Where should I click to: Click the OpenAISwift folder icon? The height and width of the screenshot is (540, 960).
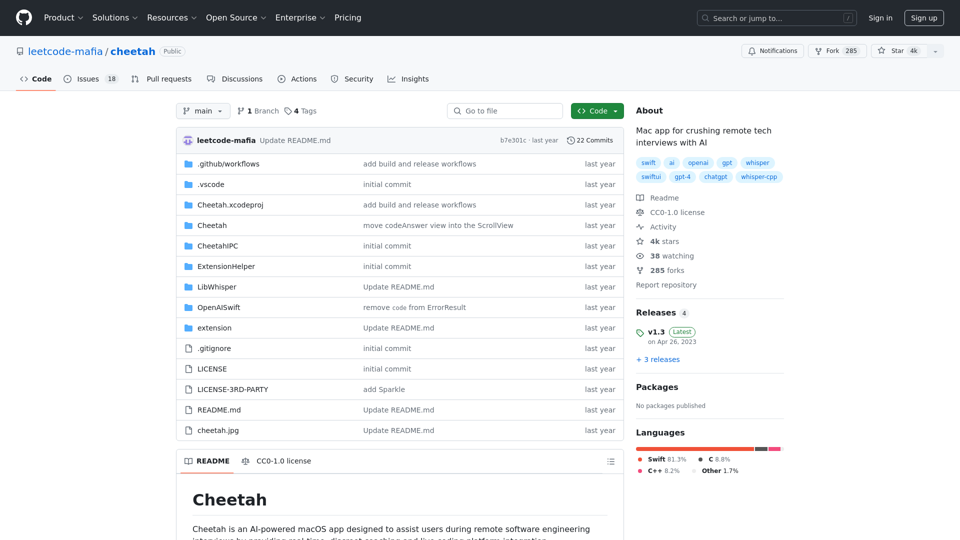click(189, 307)
